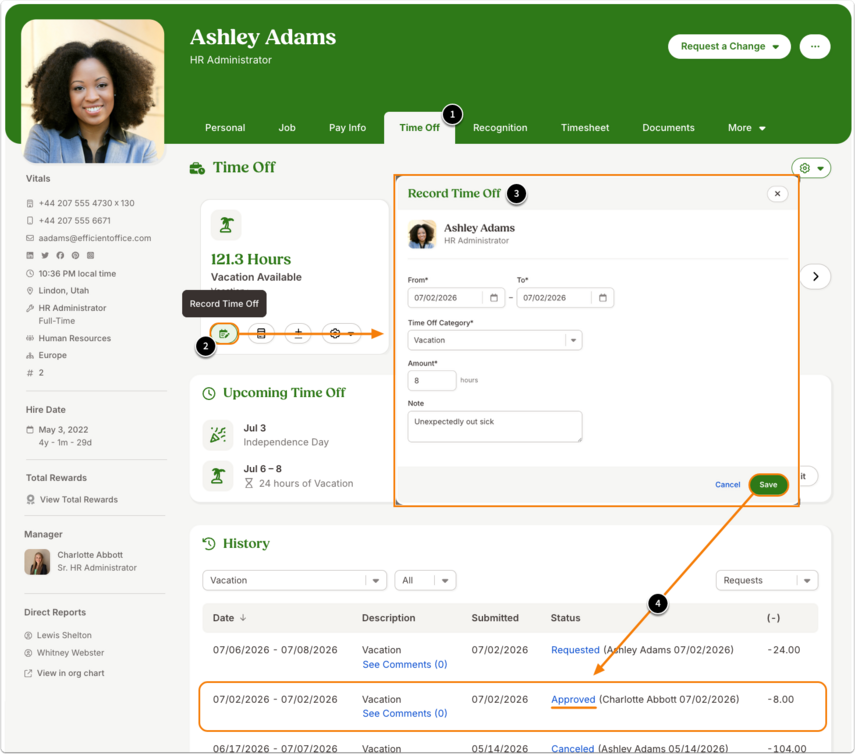This screenshot has height=754, width=855.
Task: Click the Time Off briefcase heading icon
Action: click(x=197, y=168)
